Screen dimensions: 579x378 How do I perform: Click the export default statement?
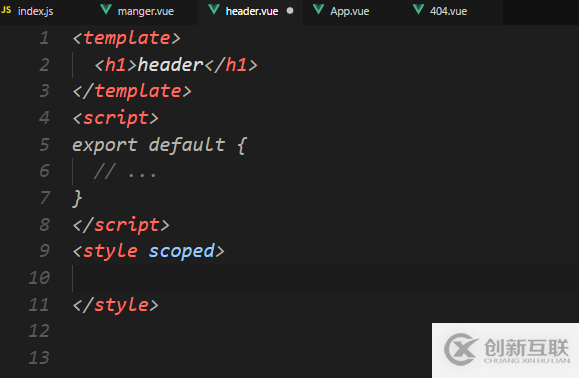click(160, 145)
